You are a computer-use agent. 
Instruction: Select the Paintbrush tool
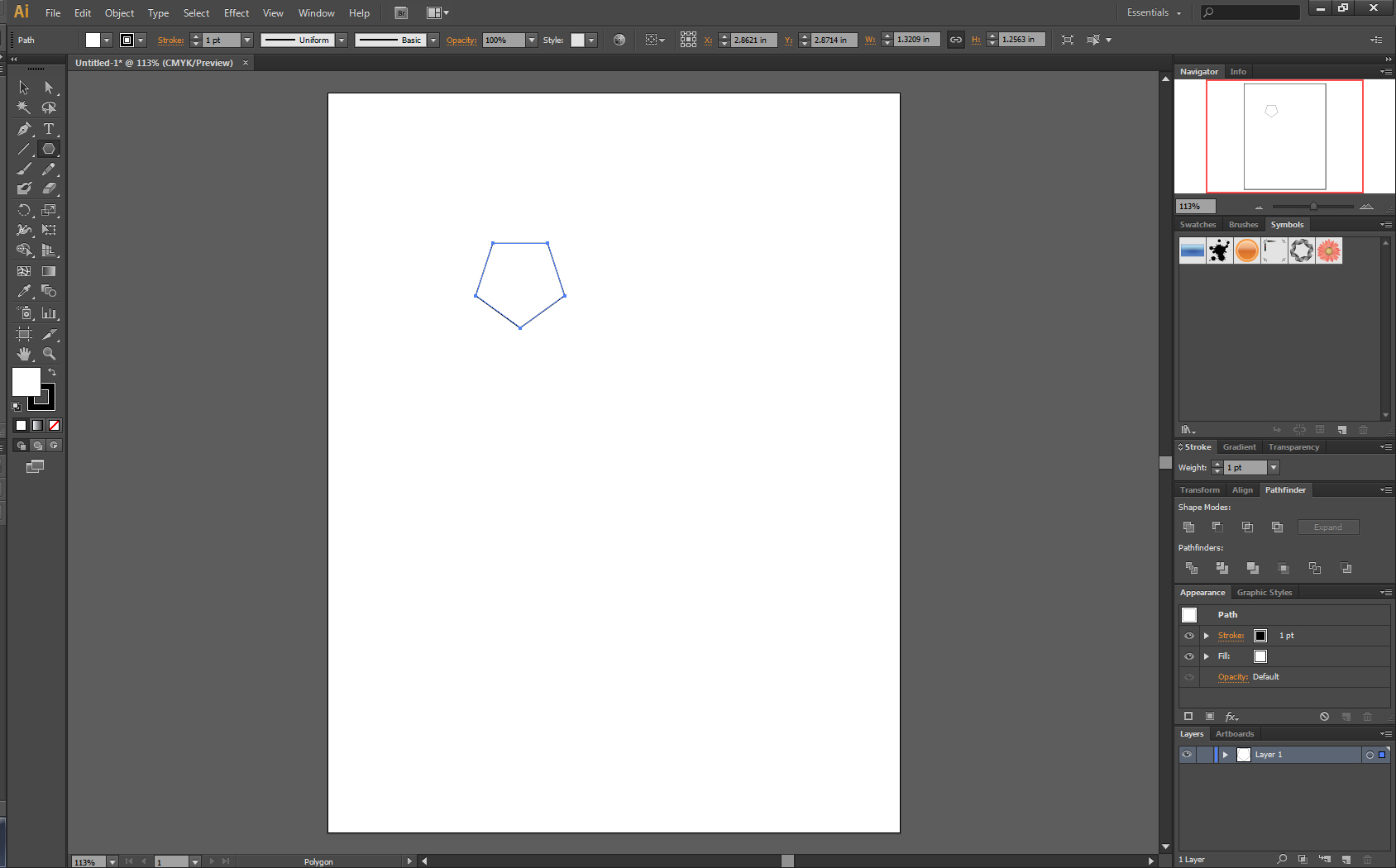coord(24,169)
